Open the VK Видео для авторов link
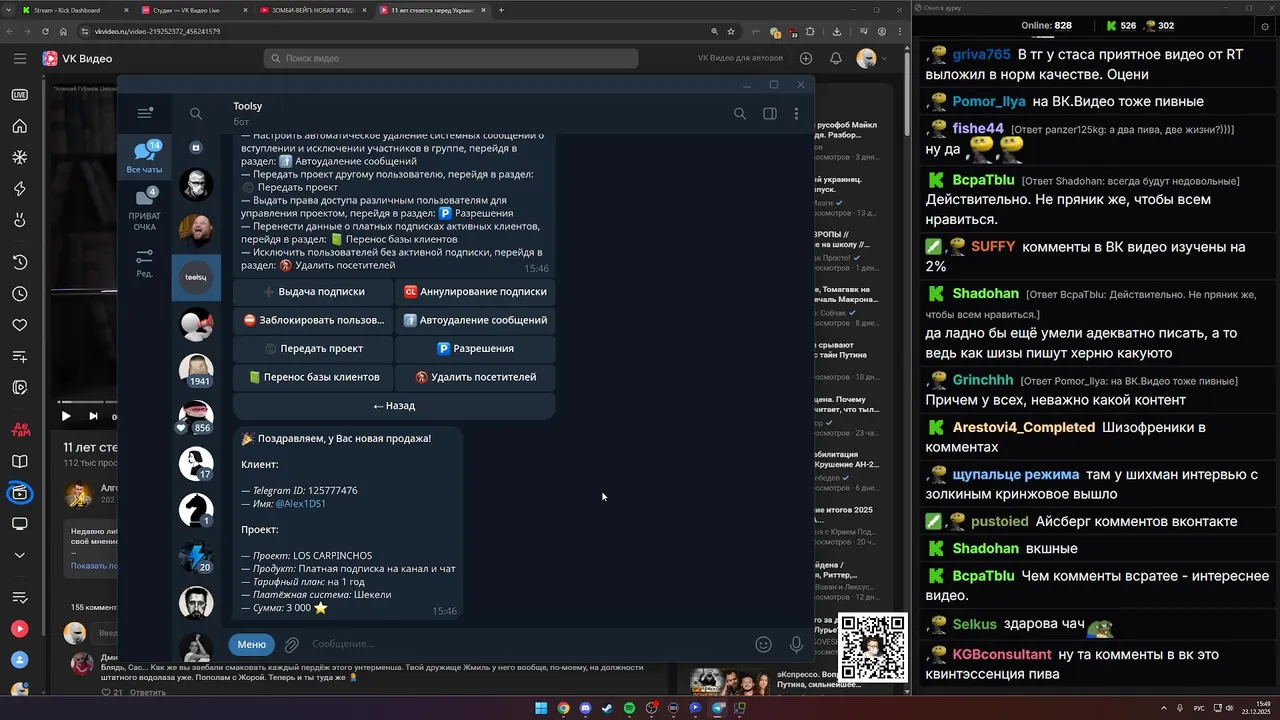This screenshot has width=1280, height=720. [740, 59]
